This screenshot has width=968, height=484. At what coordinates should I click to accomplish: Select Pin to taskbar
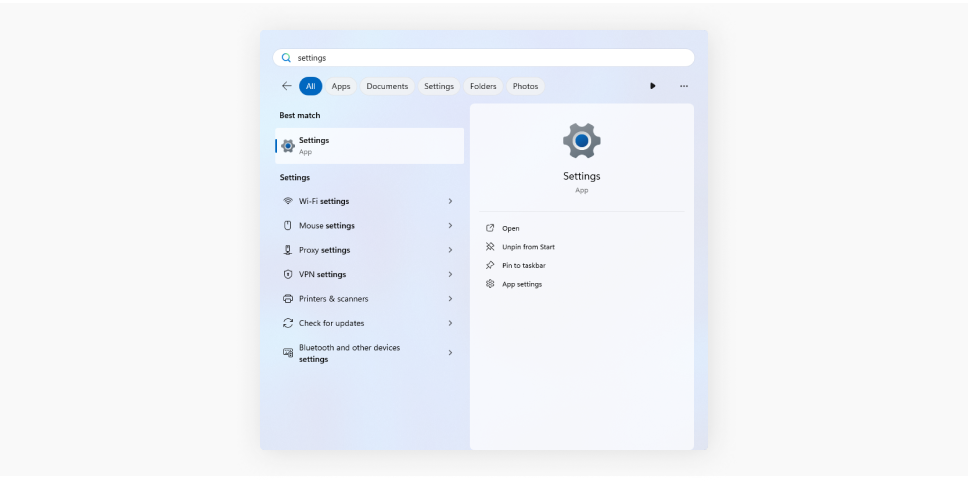pos(524,265)
